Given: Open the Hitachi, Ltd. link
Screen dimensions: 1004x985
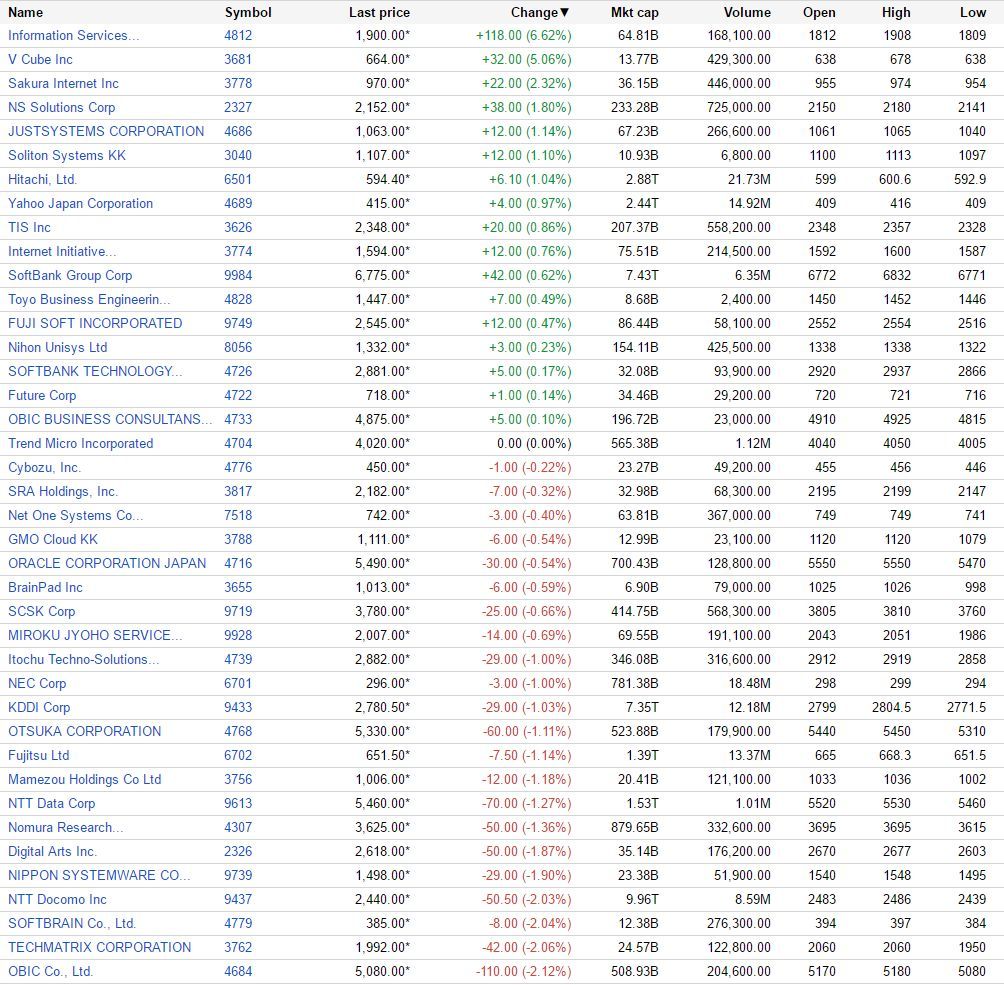Looking at the screenshot, I should point(42,179).
